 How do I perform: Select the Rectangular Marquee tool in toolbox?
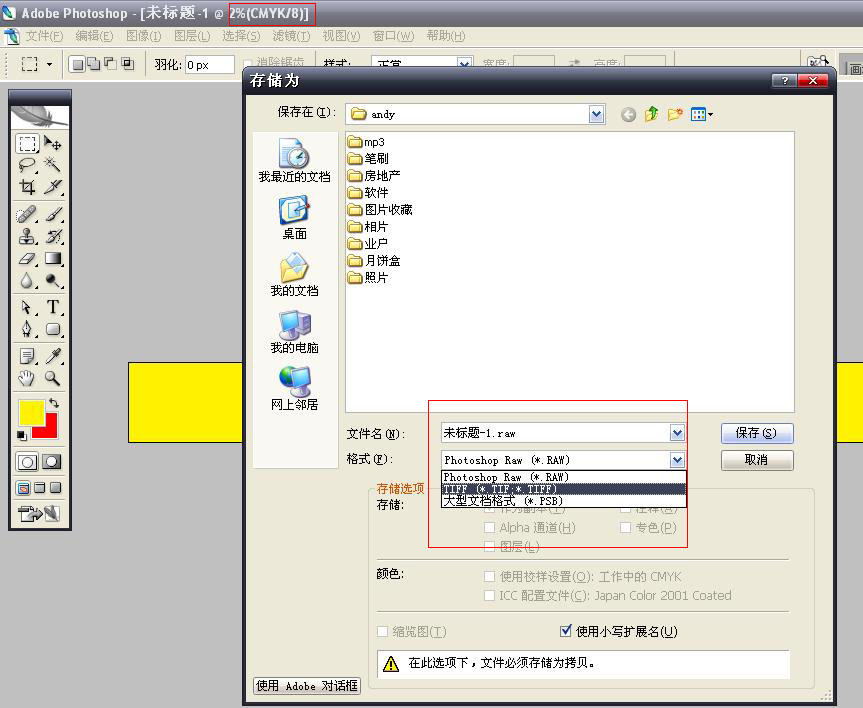tap(27, 144)
